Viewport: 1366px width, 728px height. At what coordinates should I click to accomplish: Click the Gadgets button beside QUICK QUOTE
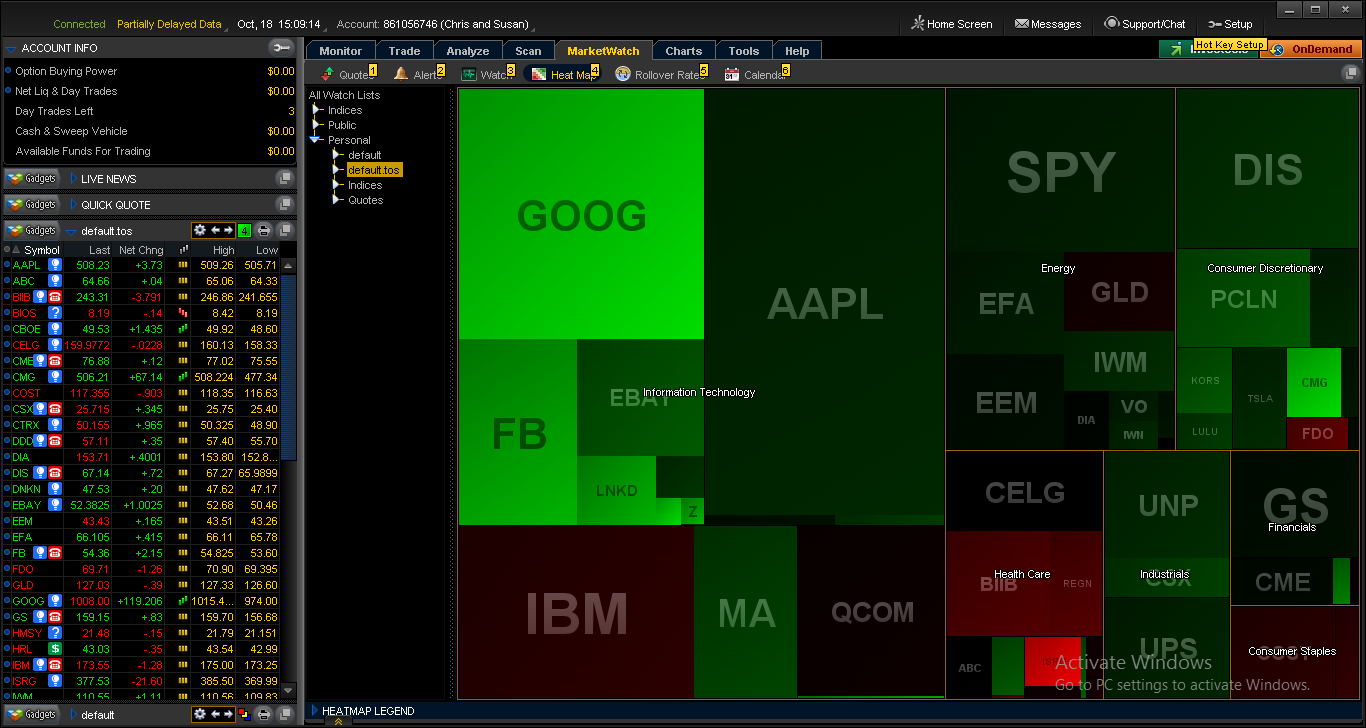click(x=31, y=204)
